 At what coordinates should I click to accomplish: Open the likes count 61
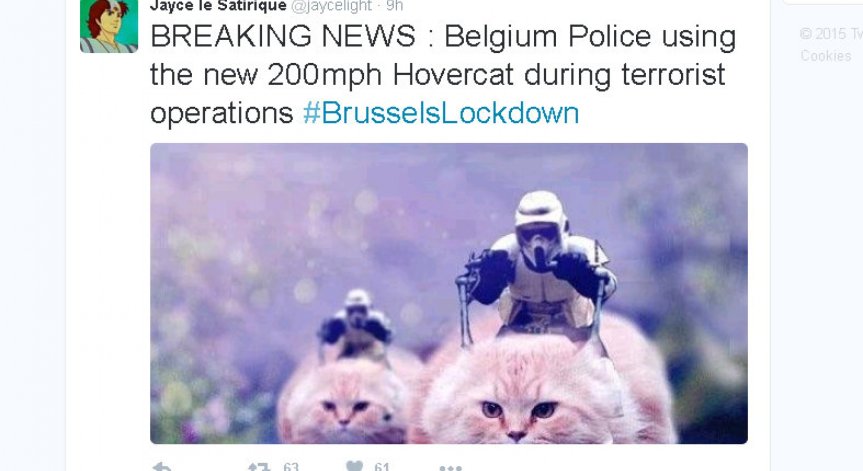(382, 467)
